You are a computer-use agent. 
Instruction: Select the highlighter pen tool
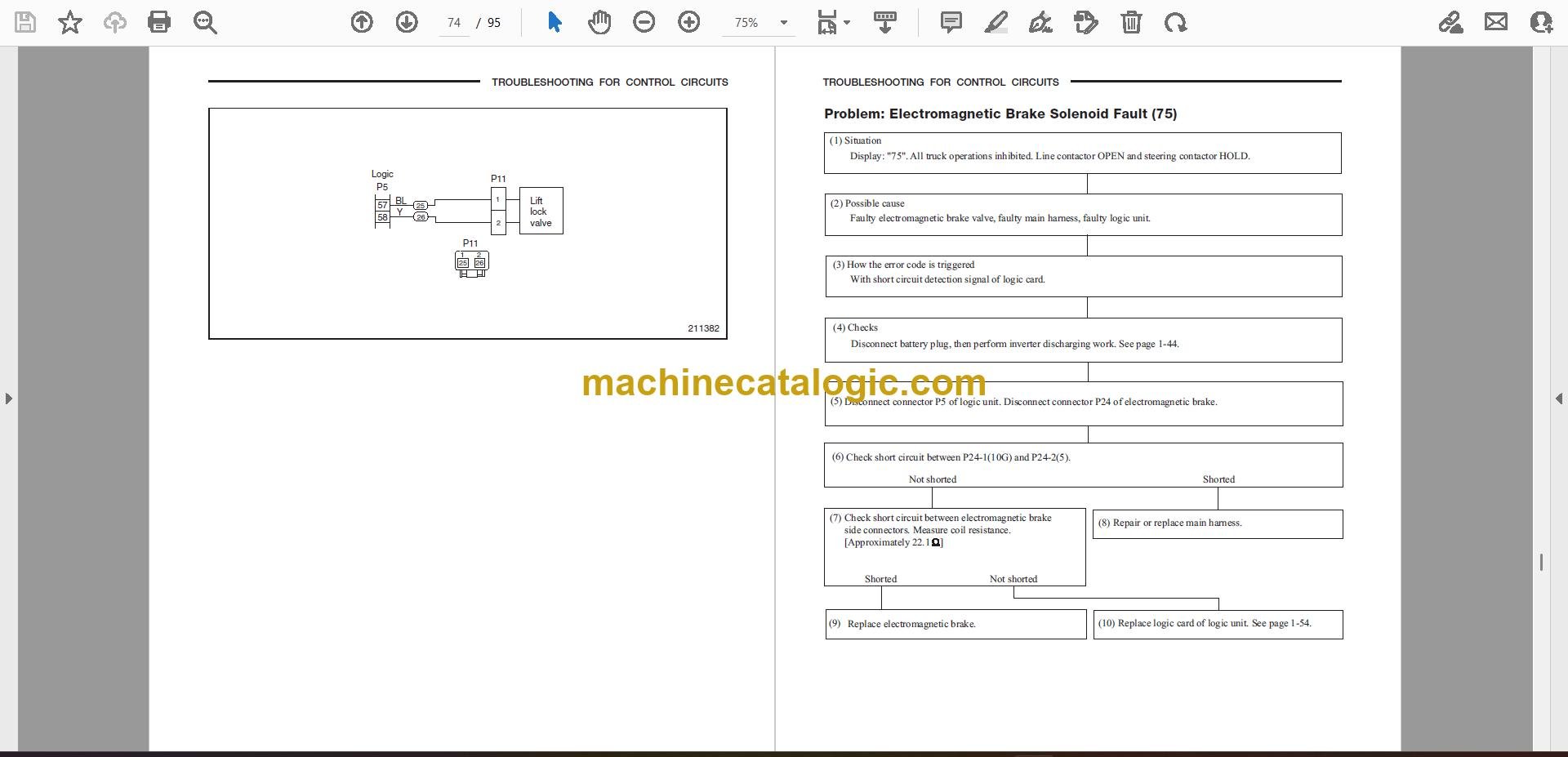point(996,22)
